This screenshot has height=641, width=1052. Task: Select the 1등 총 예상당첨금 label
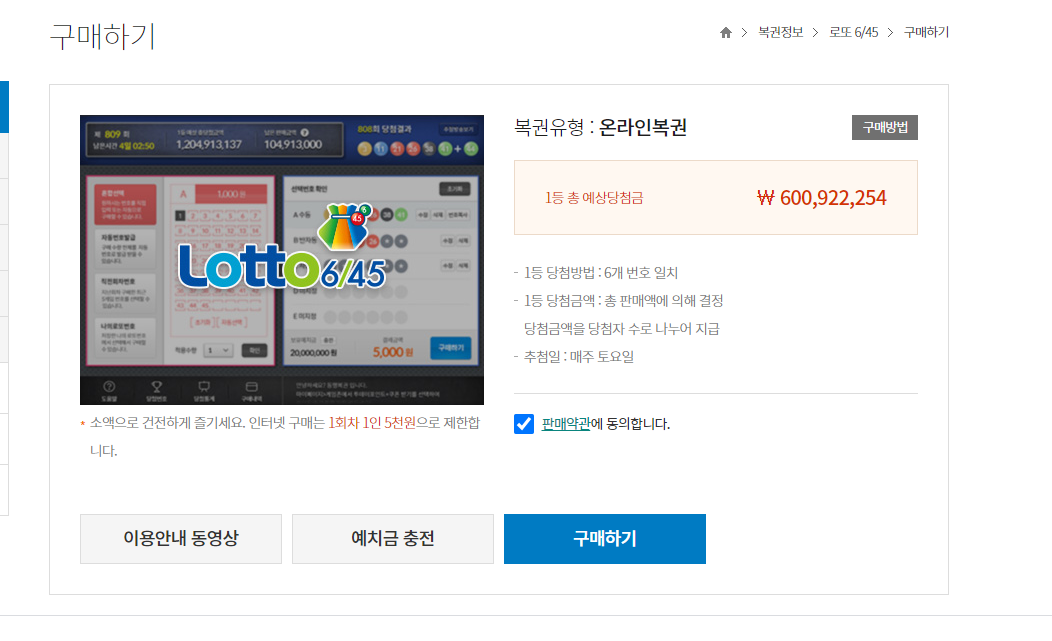pyautogui.click(x=594, y=197)
